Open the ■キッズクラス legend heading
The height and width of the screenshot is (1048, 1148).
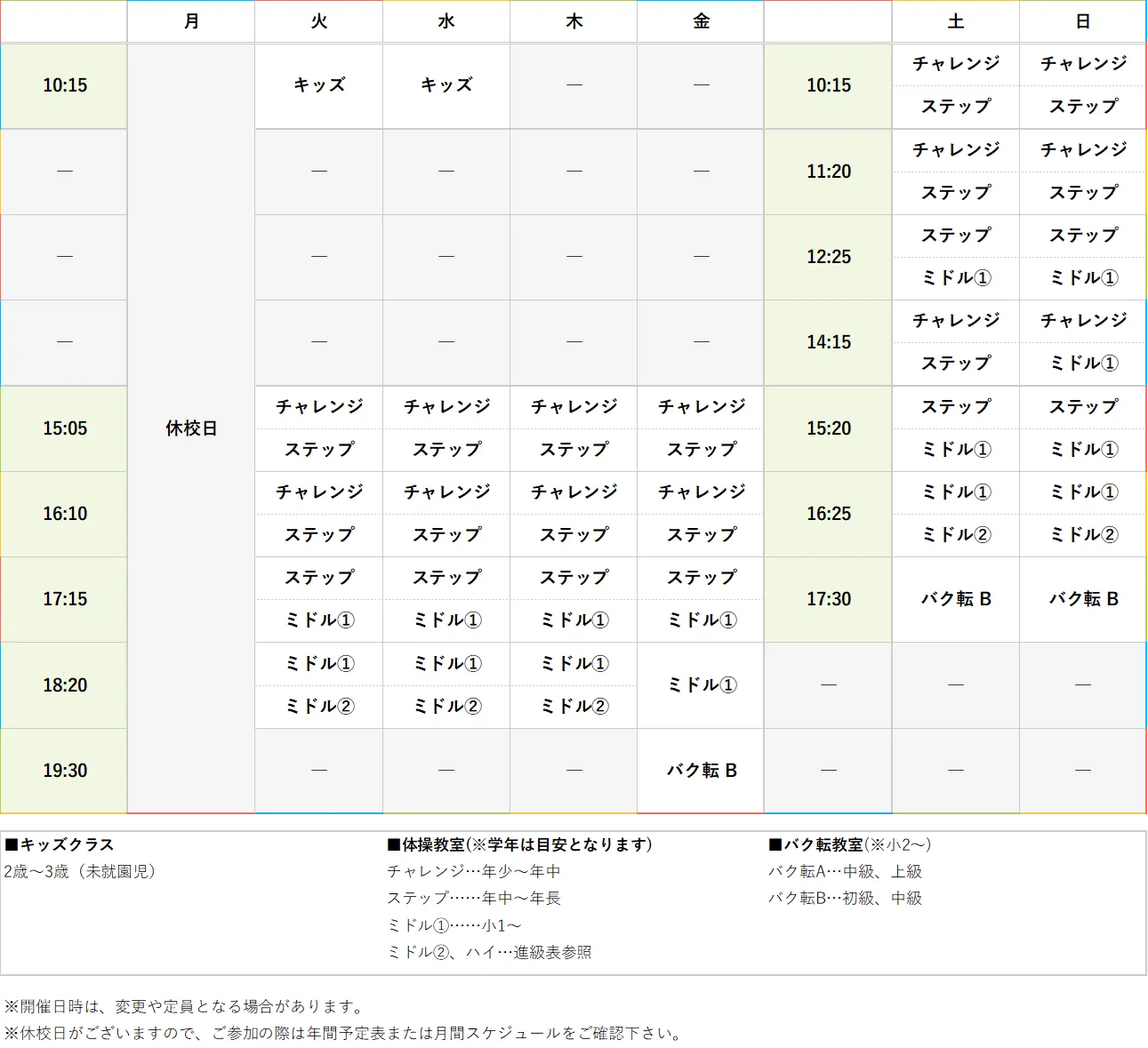60,844
